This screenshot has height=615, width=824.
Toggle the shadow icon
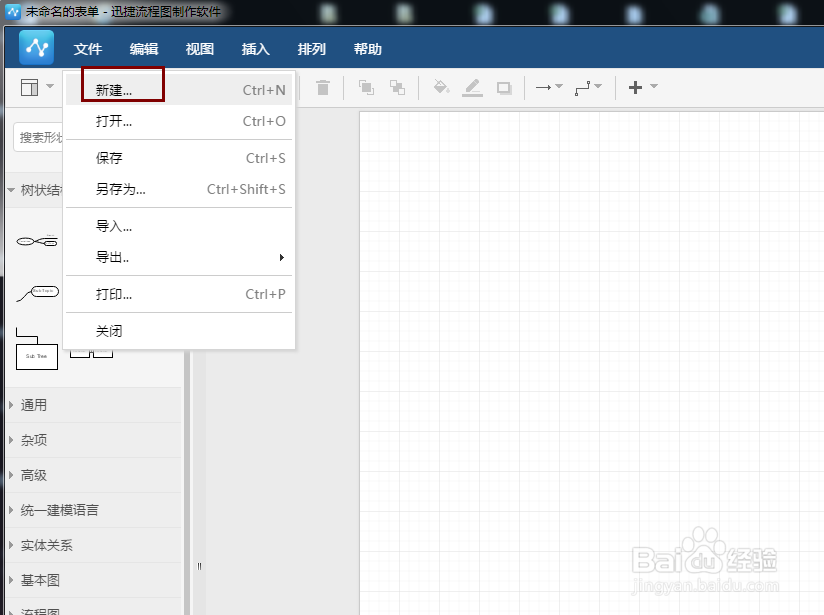(x=504, y=88)
